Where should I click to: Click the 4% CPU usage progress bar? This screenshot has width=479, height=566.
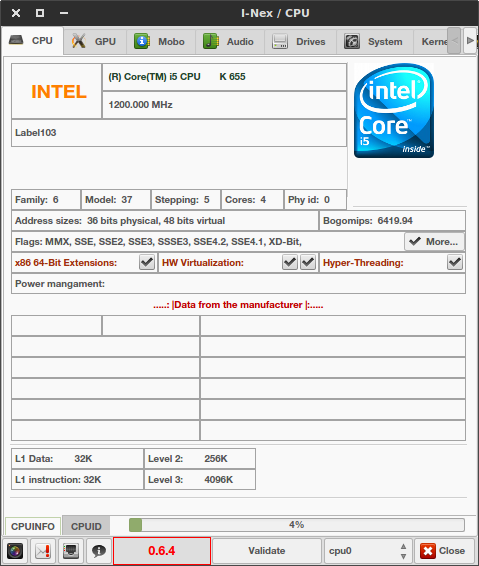297,525
